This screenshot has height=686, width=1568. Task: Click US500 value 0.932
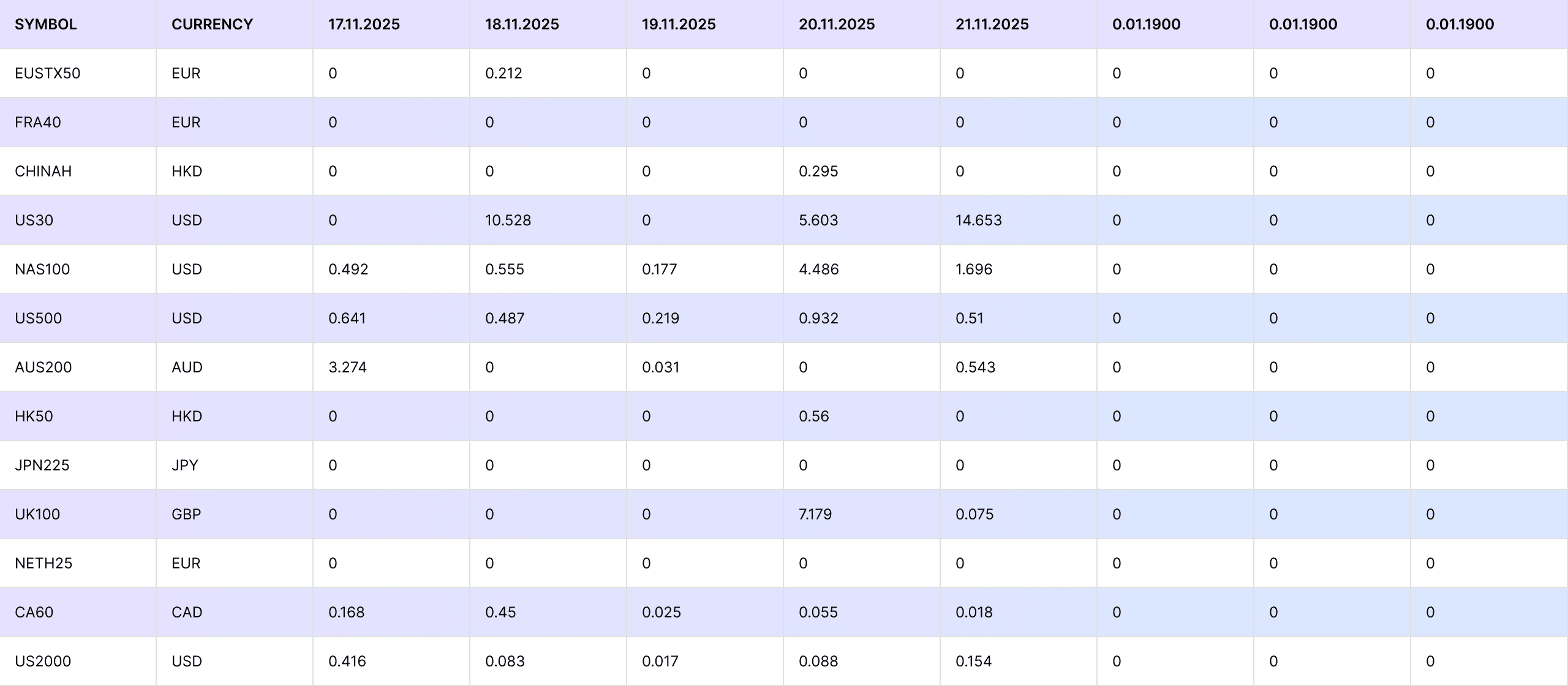pyautogui.click(x=818, y=318)
